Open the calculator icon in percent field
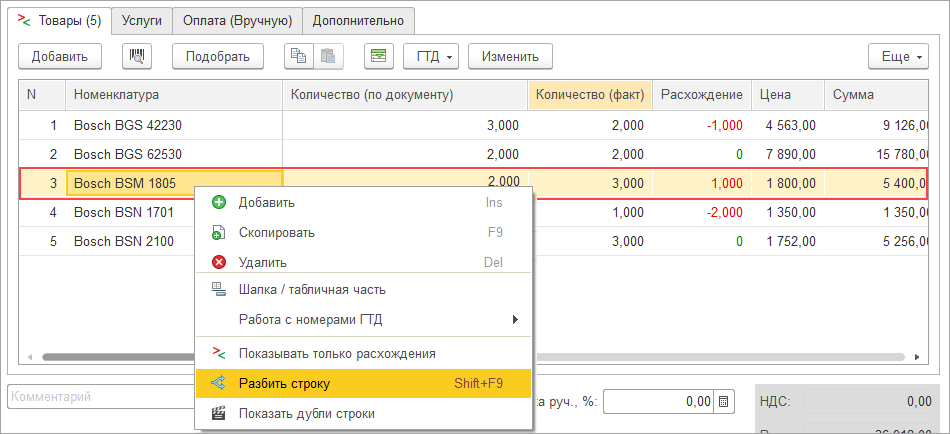The height and width of the screenshot is (434, 950). coord(725,401)
